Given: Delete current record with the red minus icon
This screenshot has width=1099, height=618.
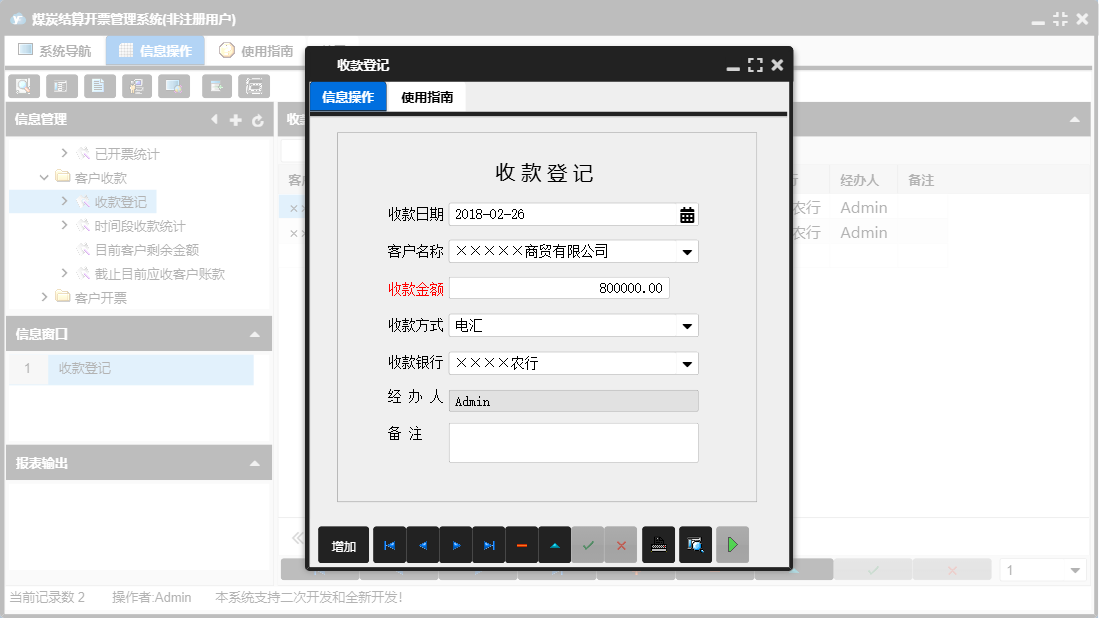Looking at the screenshot, I should [x=521, y=544].
